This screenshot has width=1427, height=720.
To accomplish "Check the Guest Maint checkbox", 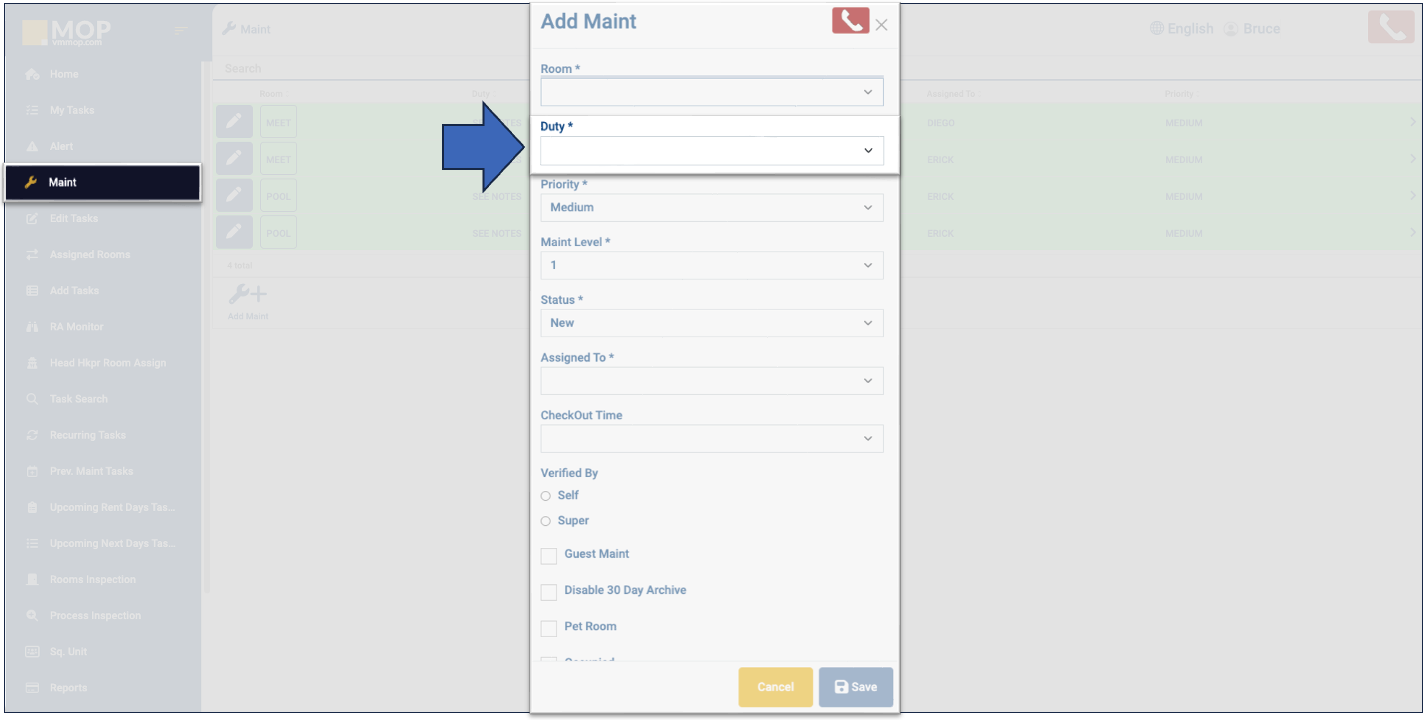I will (549, 556).
